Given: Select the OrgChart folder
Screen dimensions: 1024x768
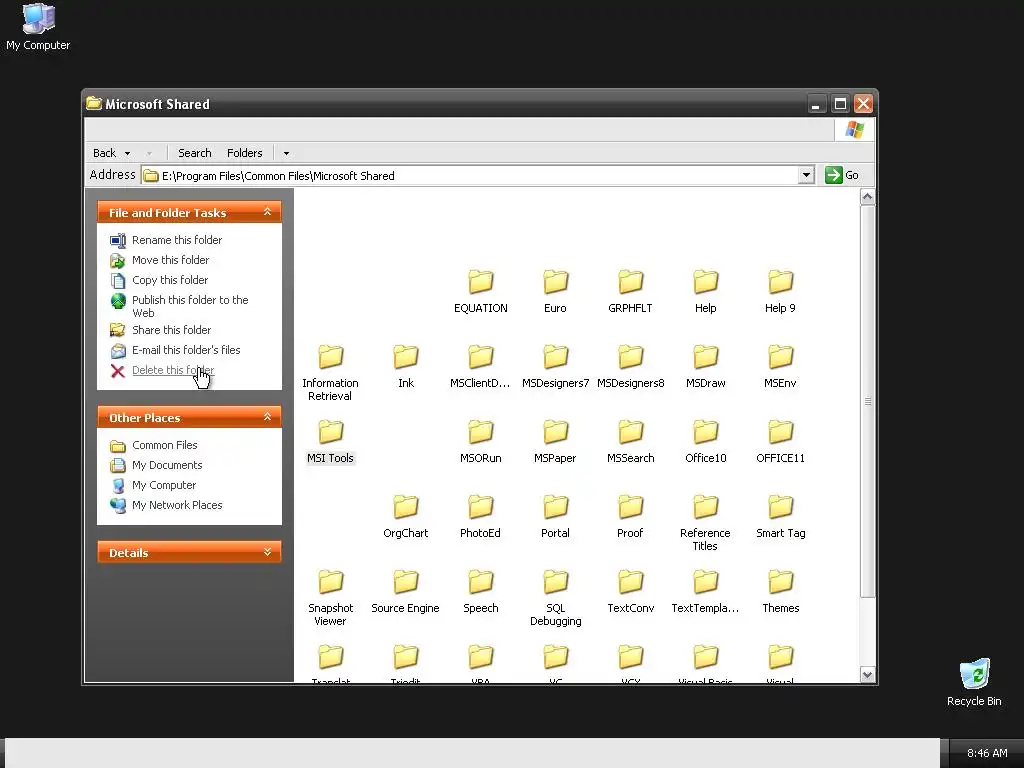Looking at the screenshot, I should coord(406,517).
